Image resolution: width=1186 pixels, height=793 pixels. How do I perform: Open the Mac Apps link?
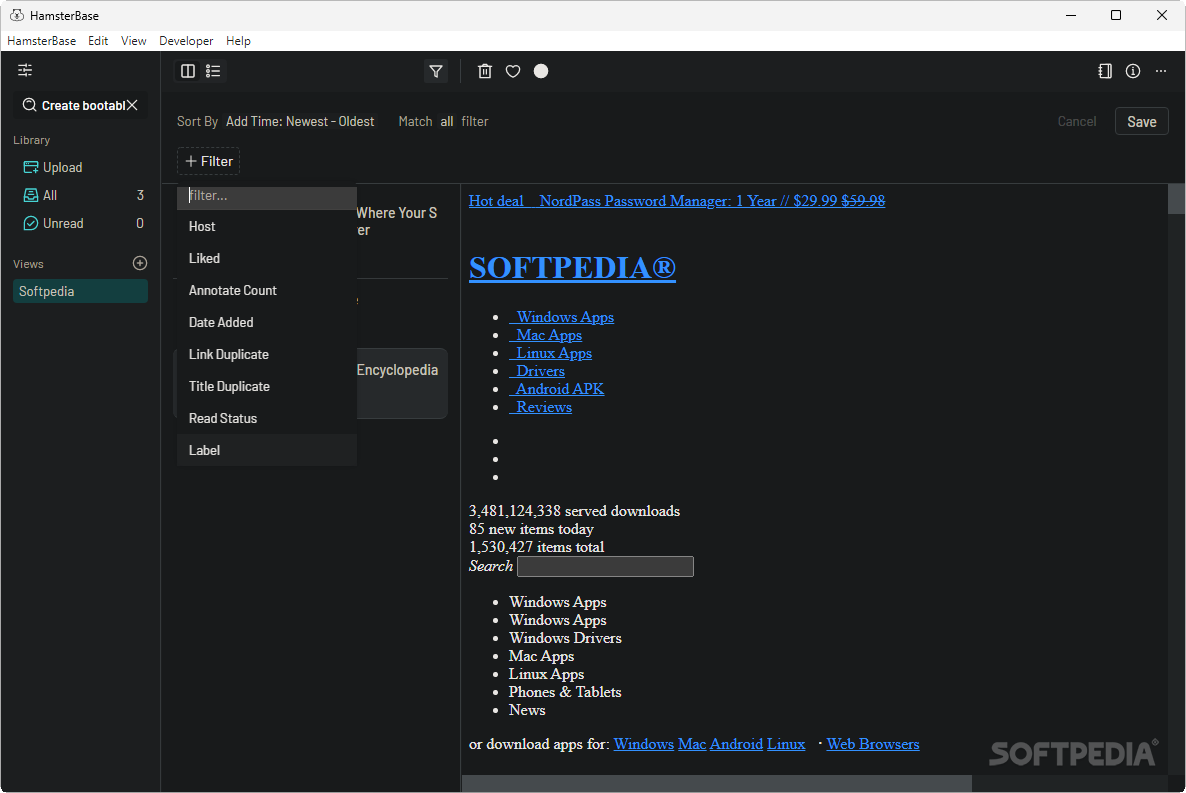545,335
